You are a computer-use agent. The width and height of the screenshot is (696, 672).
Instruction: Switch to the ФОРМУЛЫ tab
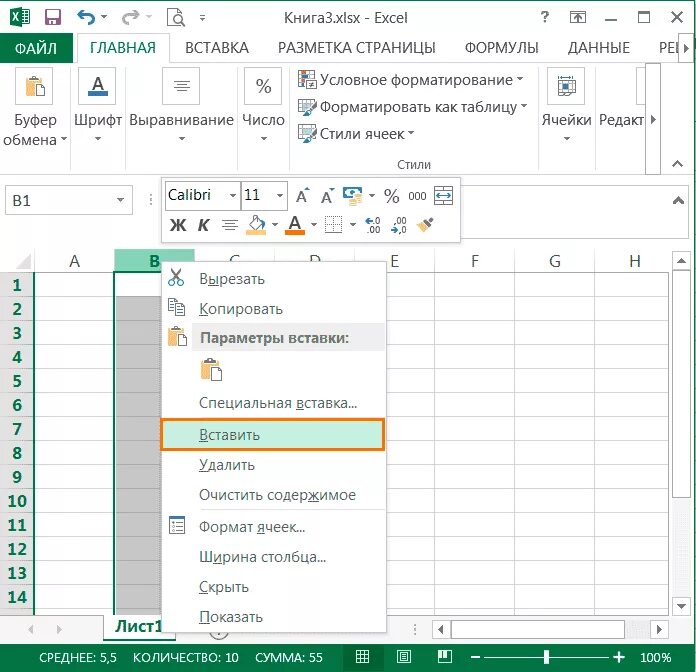(x=501, y=47)
